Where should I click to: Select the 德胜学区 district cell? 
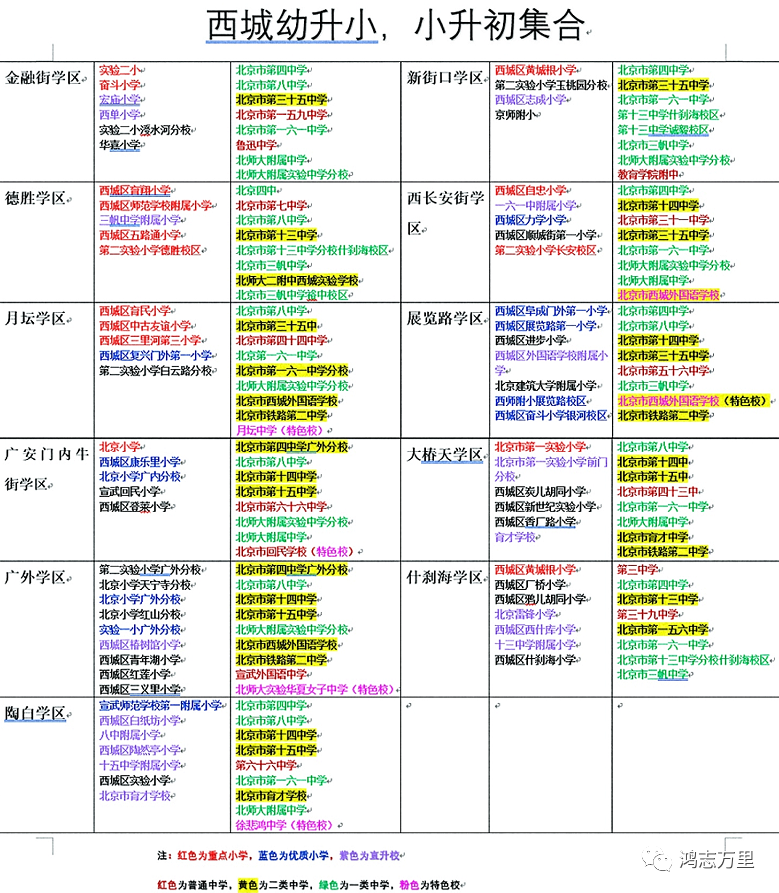47,242
